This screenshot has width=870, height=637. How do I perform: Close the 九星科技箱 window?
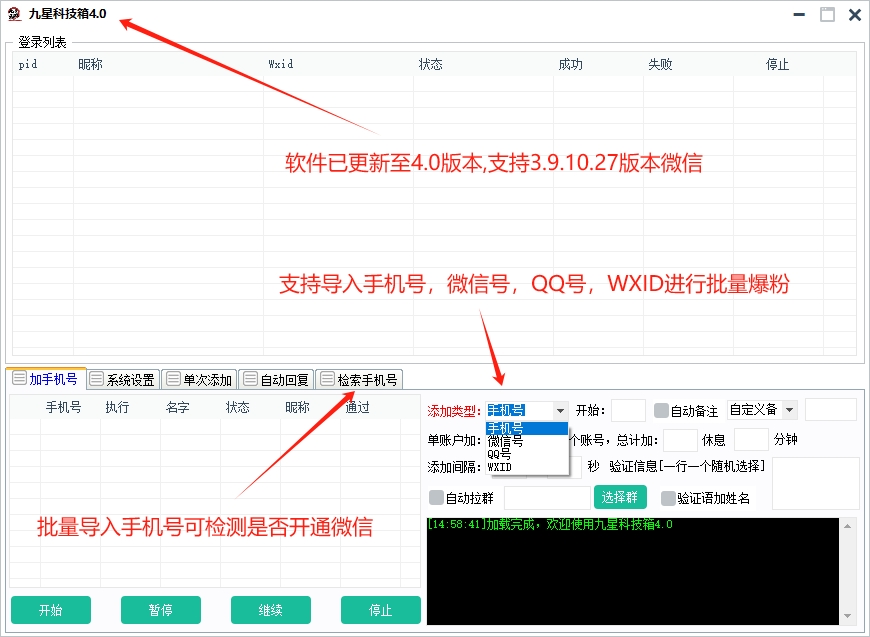coord(855,14)
